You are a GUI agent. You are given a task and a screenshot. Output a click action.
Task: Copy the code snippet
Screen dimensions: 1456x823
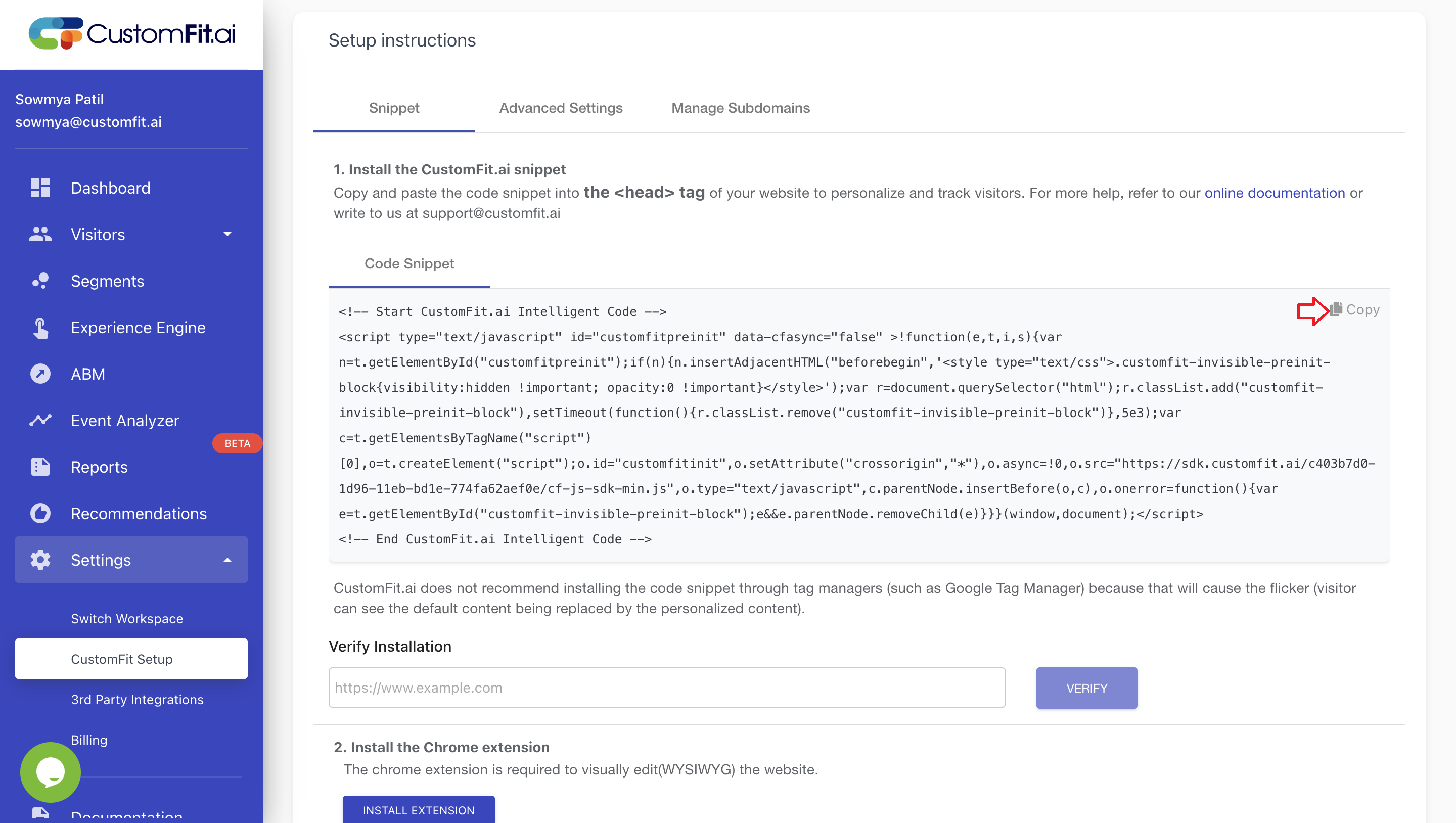(x=1355, y=310)
